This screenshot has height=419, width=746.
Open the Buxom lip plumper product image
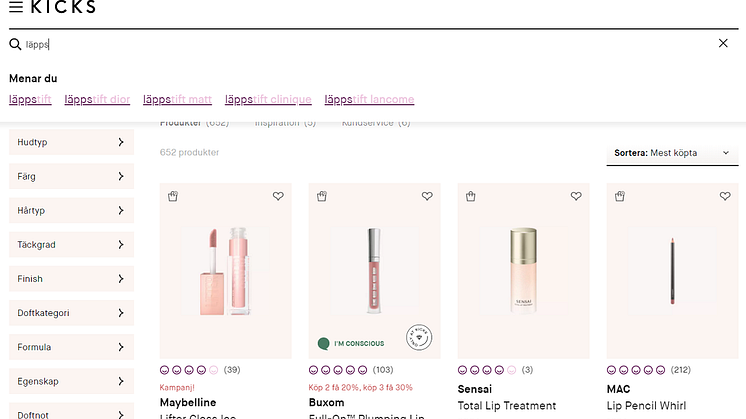tap(374, 271)
